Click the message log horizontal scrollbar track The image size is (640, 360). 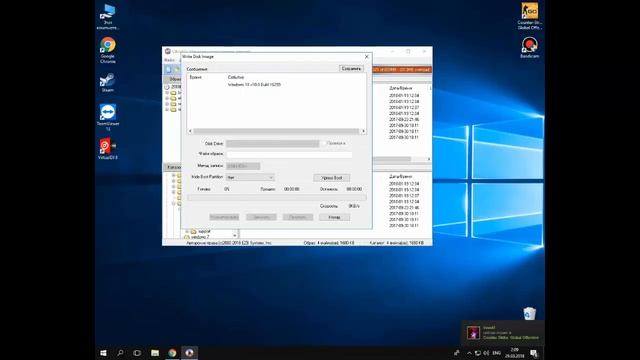[x=277, y=131]
